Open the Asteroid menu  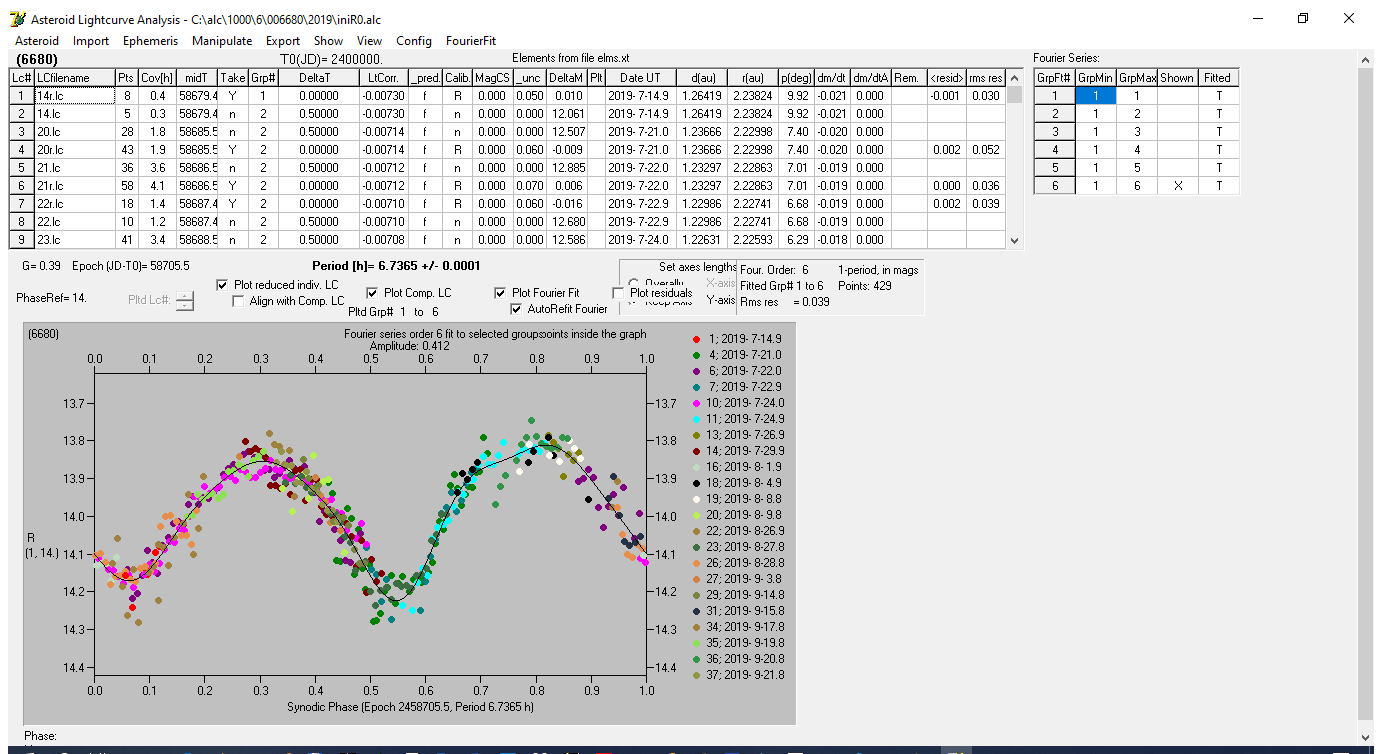[x=37, y=41]
